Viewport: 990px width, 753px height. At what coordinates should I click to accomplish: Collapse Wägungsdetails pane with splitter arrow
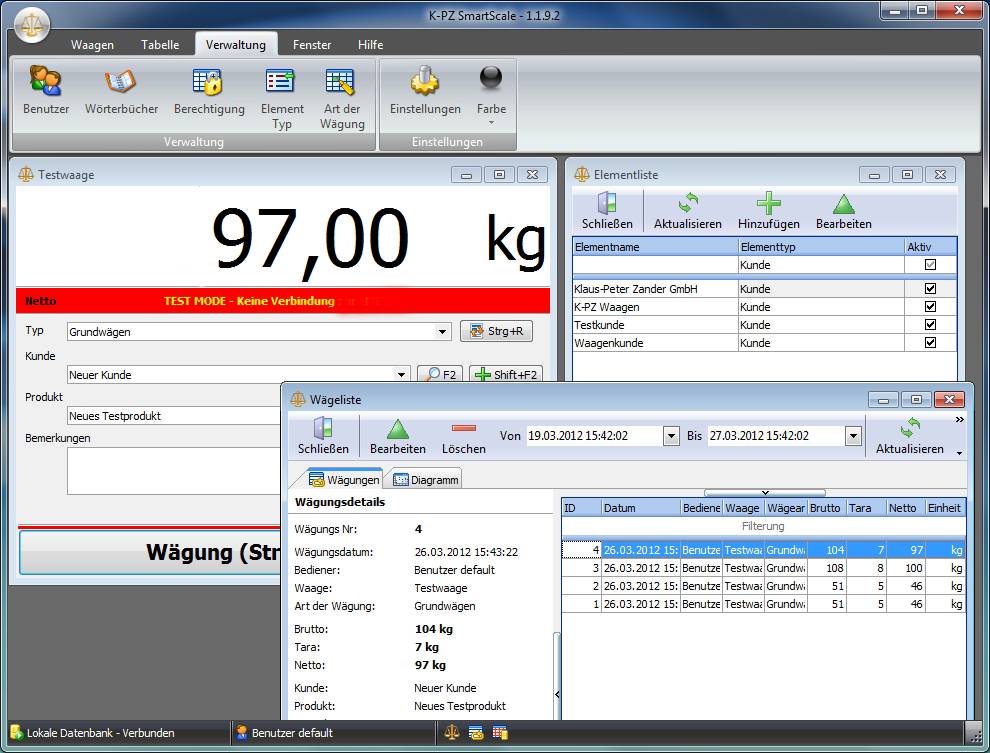point(557,694)
